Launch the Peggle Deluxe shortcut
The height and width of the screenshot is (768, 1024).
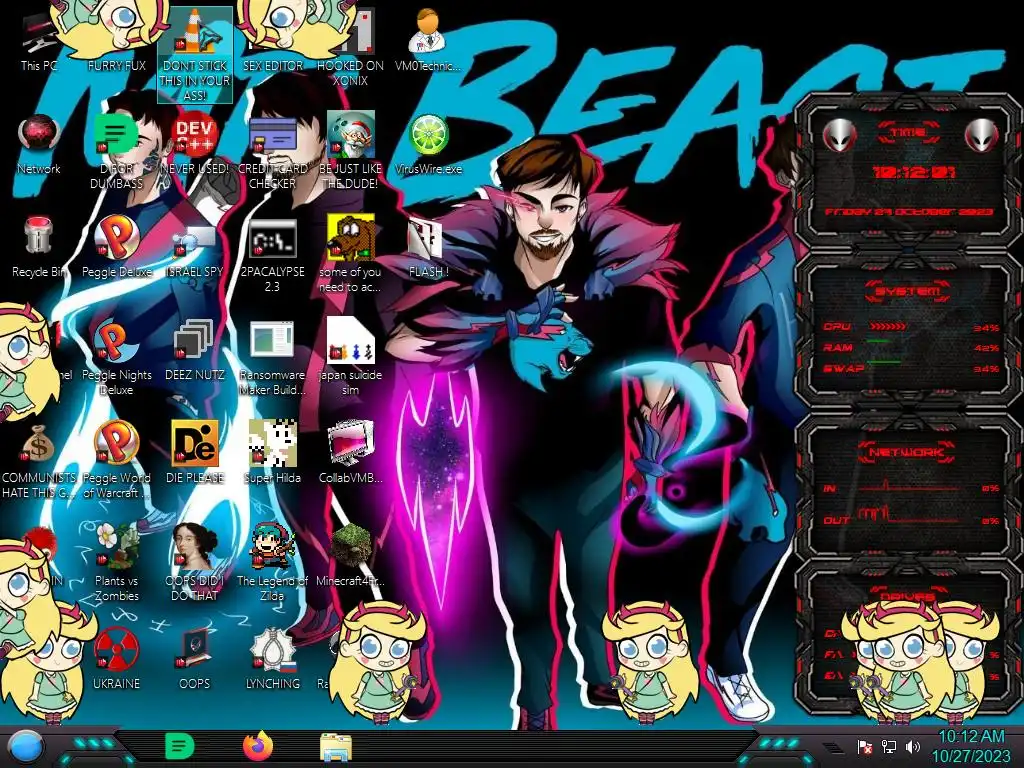point(117,248)
